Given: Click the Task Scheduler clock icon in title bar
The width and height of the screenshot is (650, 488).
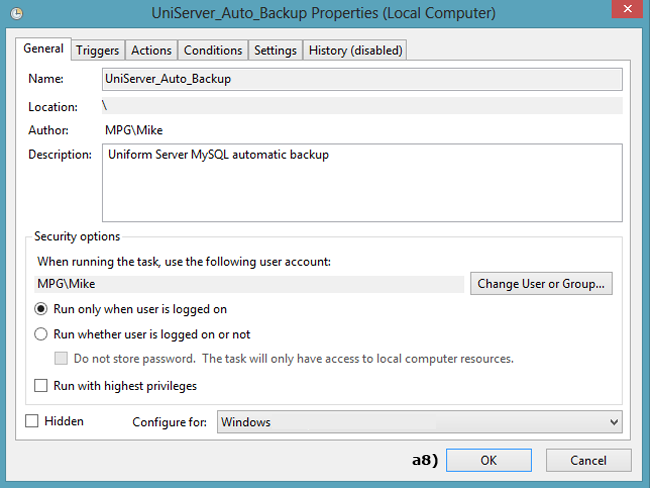Looking at the screenshot, I should 14,14.
